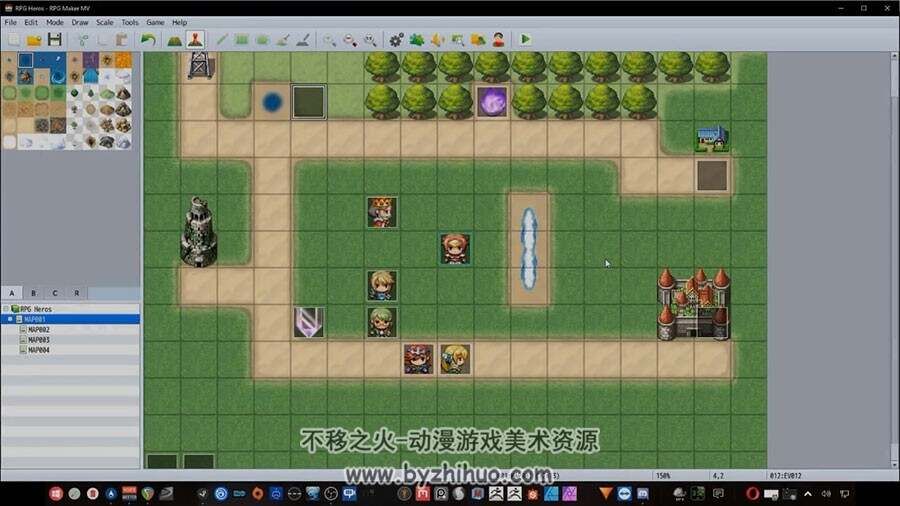Switch to tileset tab C
This screenshot has height=506, width=900.
[55, 293]
